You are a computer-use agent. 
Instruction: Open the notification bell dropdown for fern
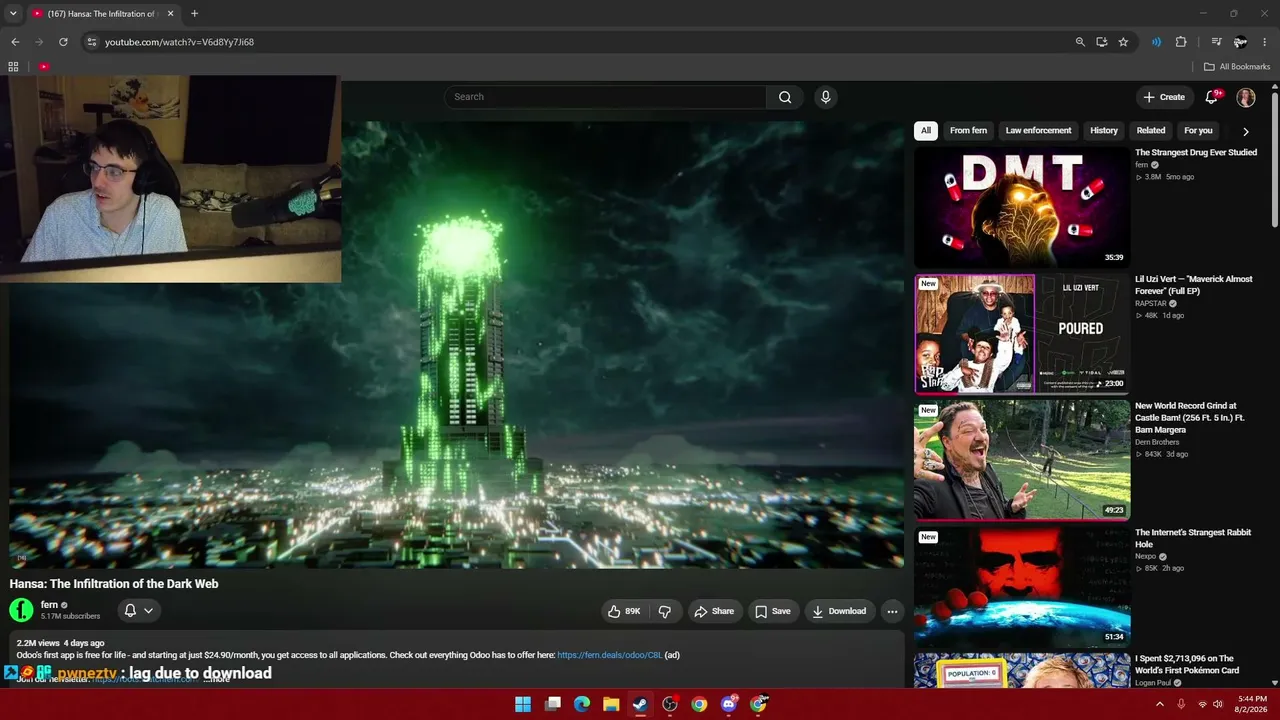tap(139, 610)
